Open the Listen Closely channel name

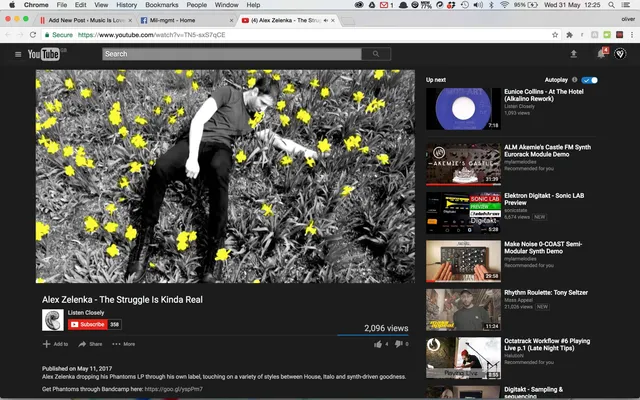[x=86, y=313]
